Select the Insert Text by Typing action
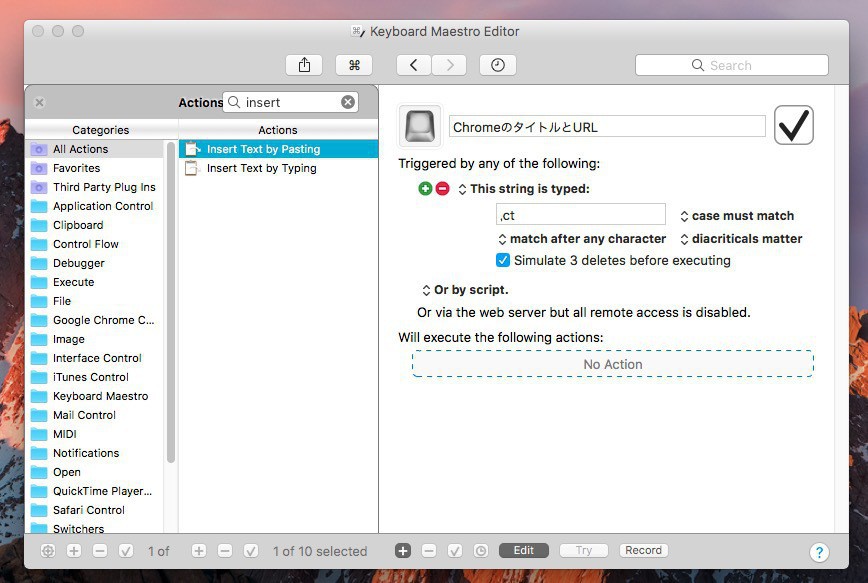The image size is (868, 583). coord(278,168)
